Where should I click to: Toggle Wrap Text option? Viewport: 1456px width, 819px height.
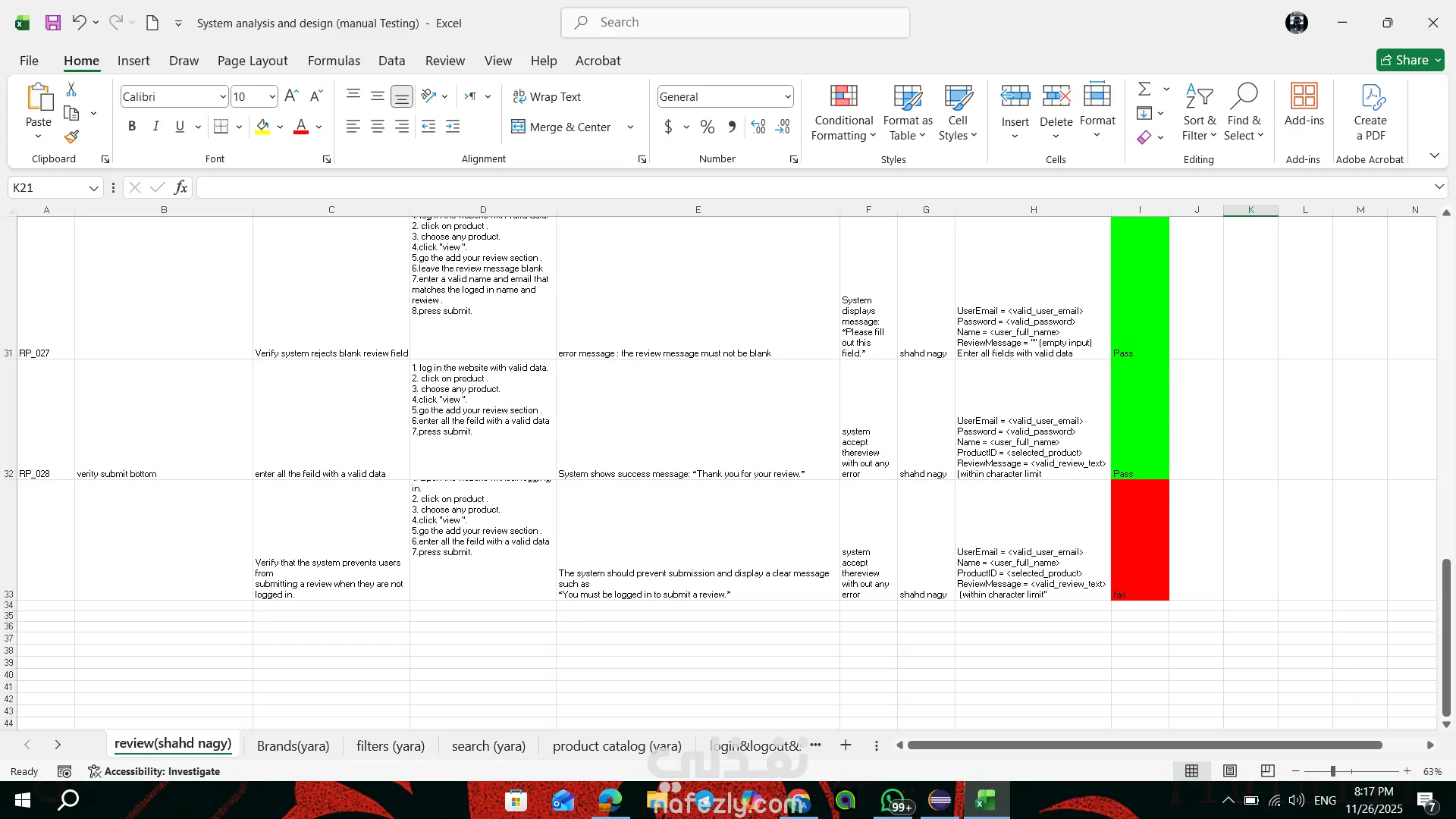pyautogui.click(x=547, y=96)
